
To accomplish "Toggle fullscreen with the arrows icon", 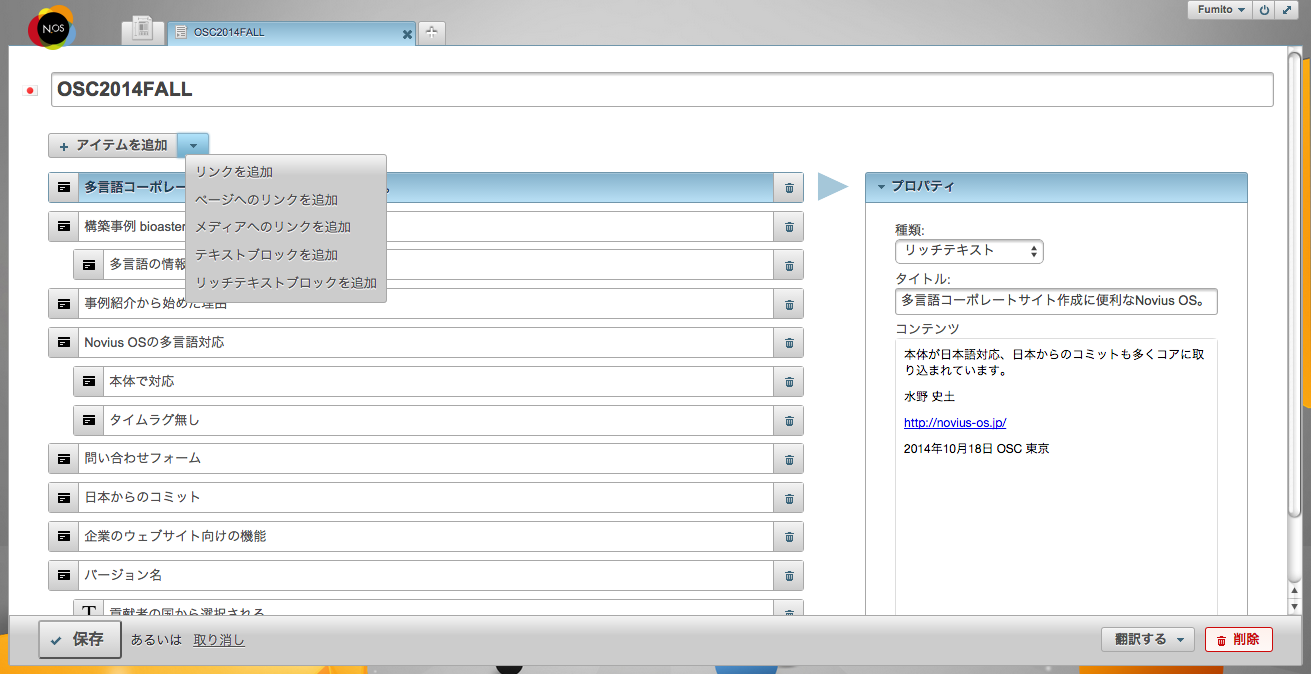I will 1286,10.
